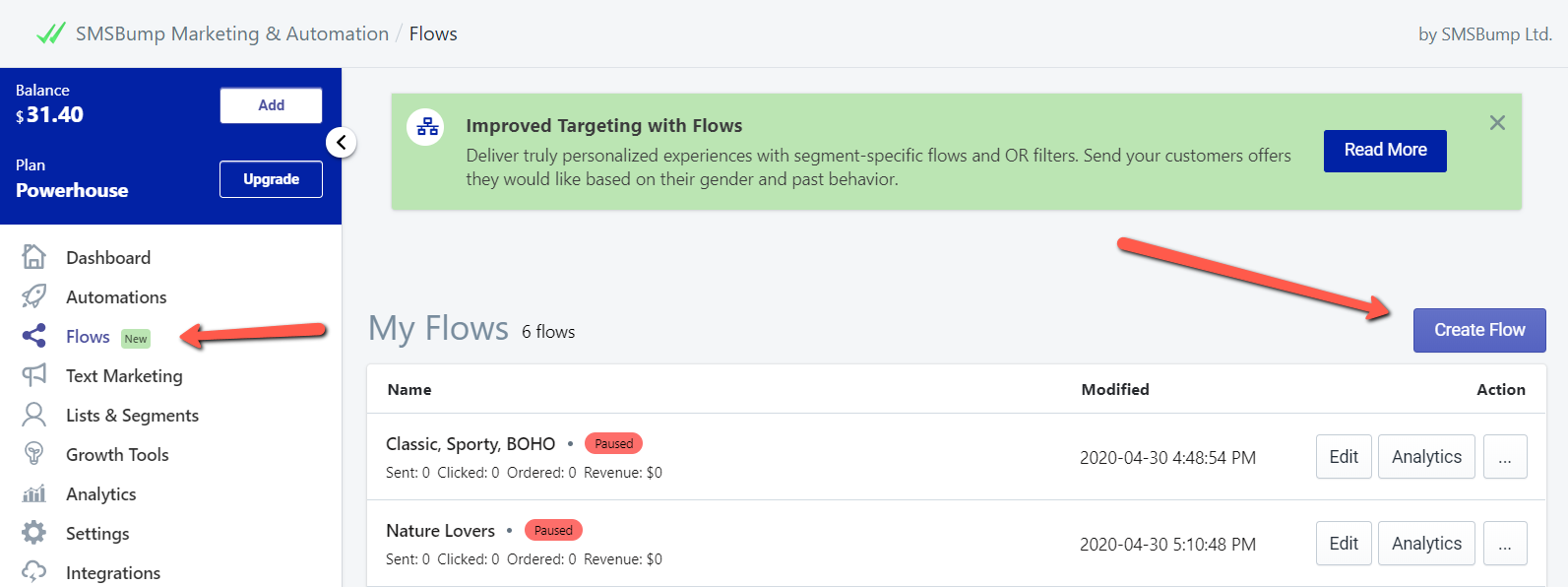Click the Text Marketing megaphone icon
Viewport: 1568px width, 587px height.
tap(33, 375)
